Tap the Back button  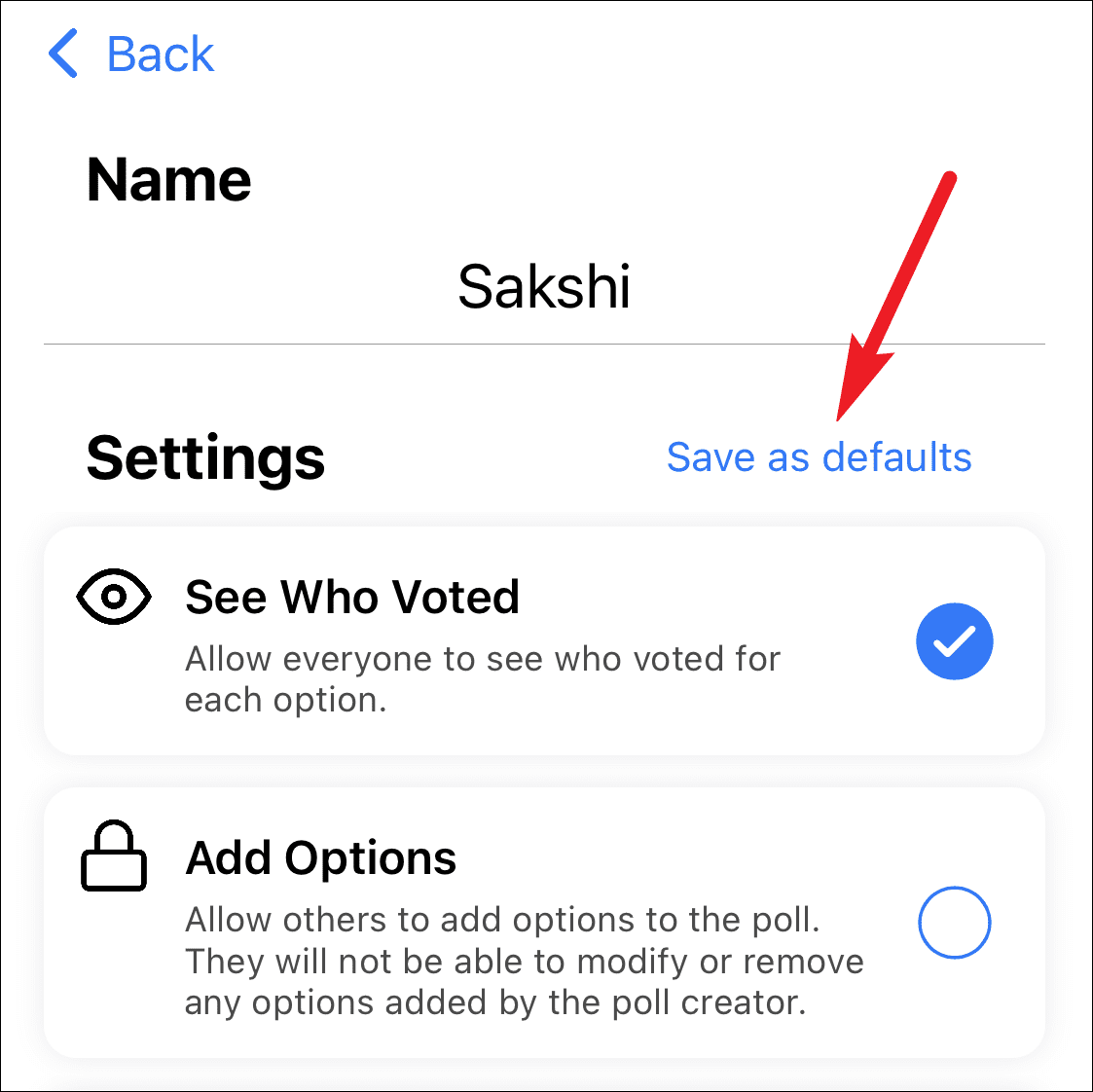click(x=131, y=55)
